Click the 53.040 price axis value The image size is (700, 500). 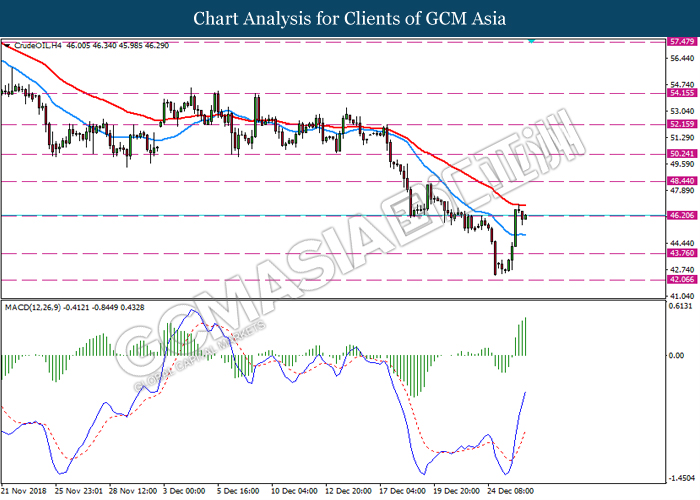coord(682,111)
